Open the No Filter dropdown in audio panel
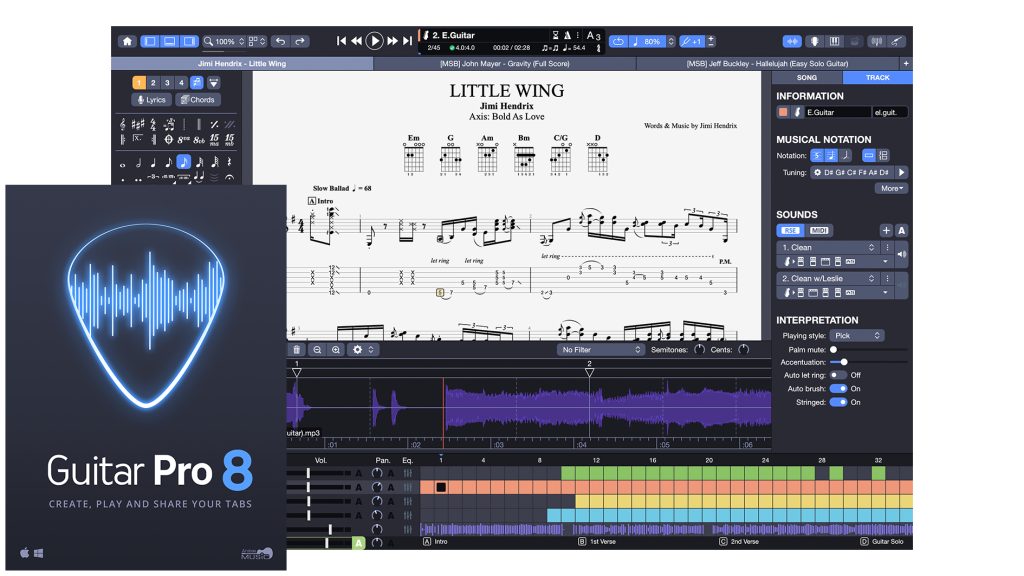Viewport: 1024px width, 576px height. pyautogui.click(x=600, y=350)
